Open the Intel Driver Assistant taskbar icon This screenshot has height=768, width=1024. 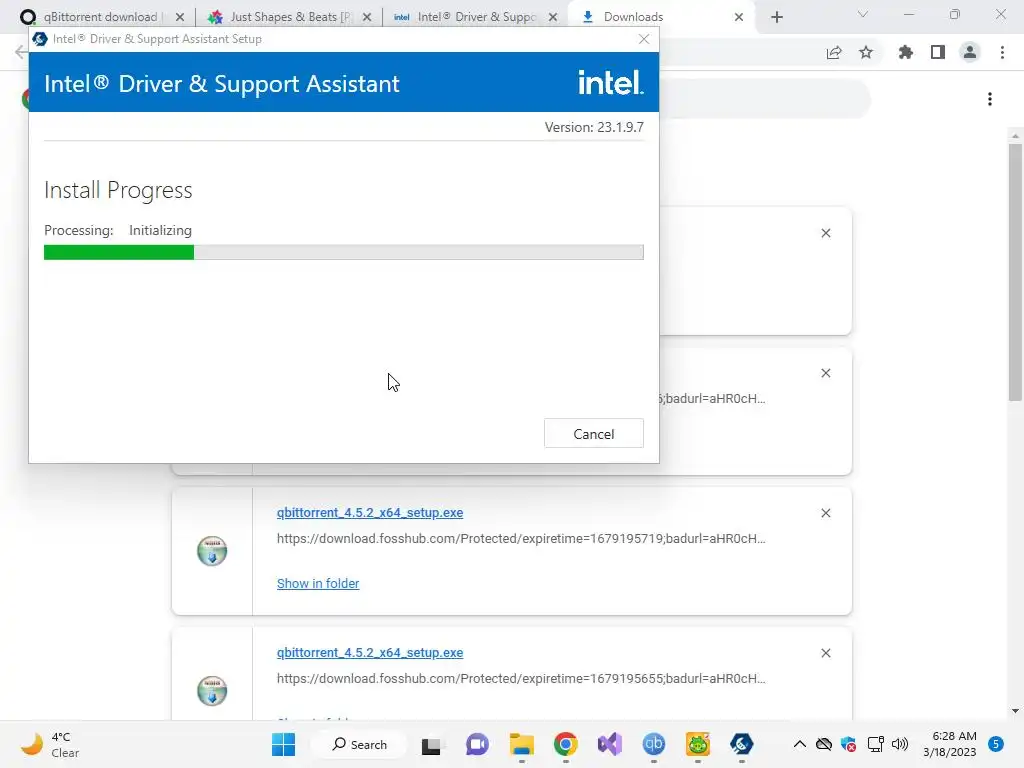tap(741, 744)
